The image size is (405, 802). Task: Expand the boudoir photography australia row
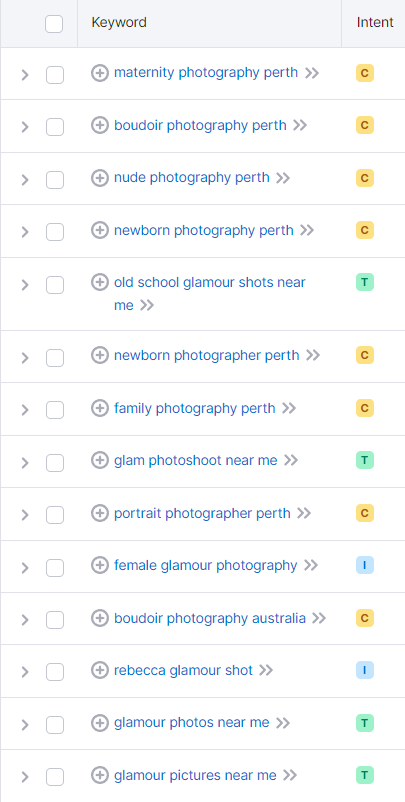coord(25,620)
